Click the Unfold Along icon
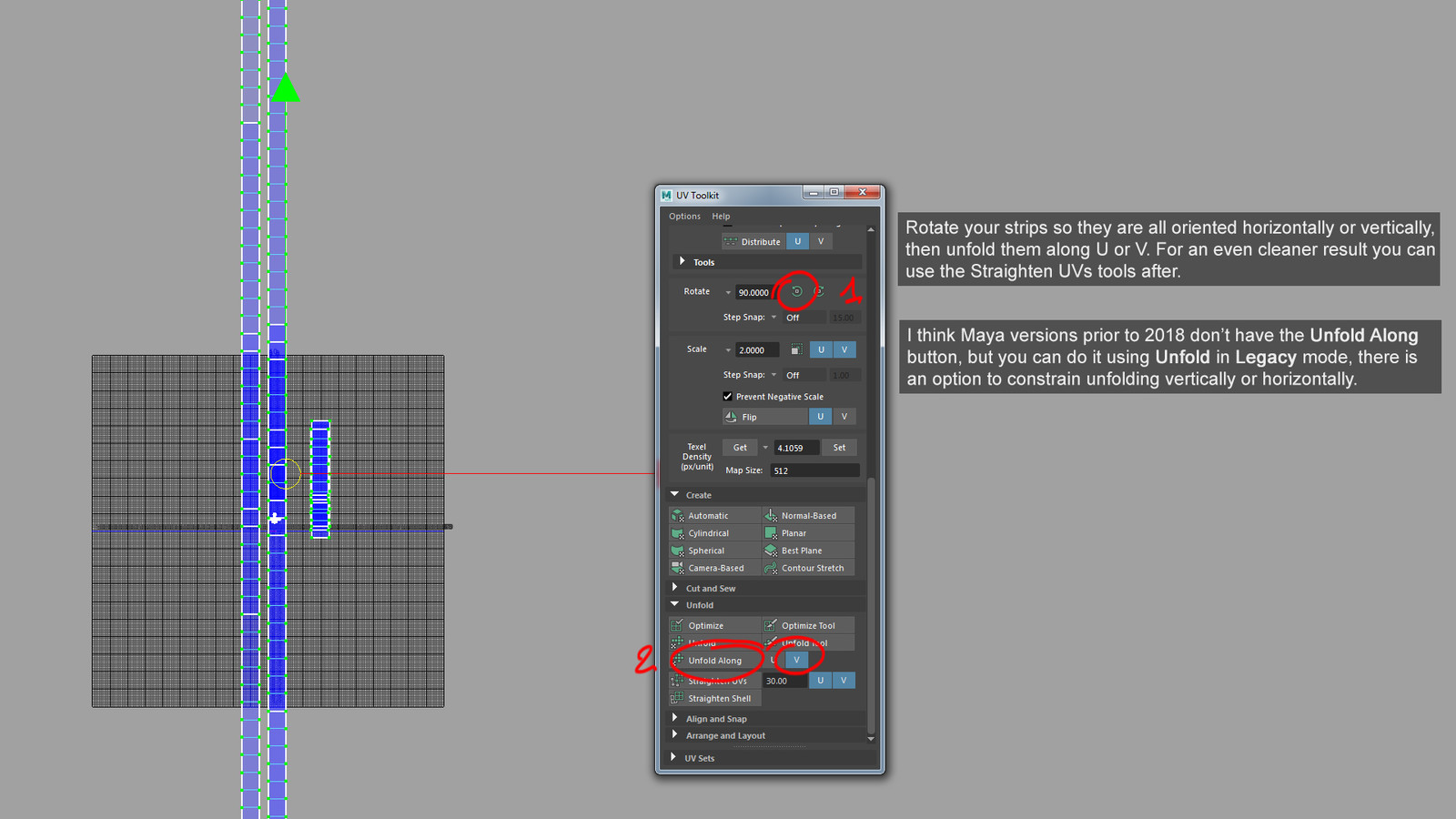The width and height of the screenshot is (1456, 819). tap(677, 660)
